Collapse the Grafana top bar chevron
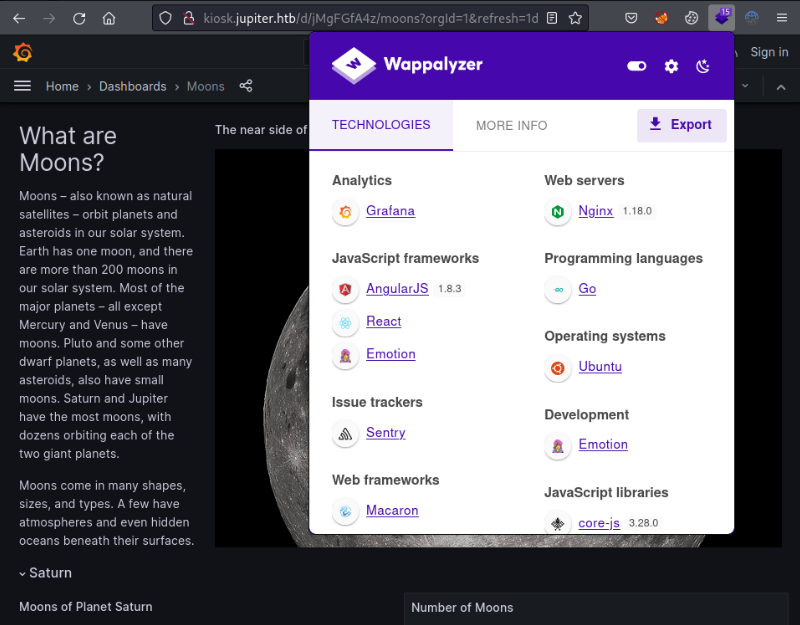The height and width of the screenshot is (625, 800). [x=781, y=87]
